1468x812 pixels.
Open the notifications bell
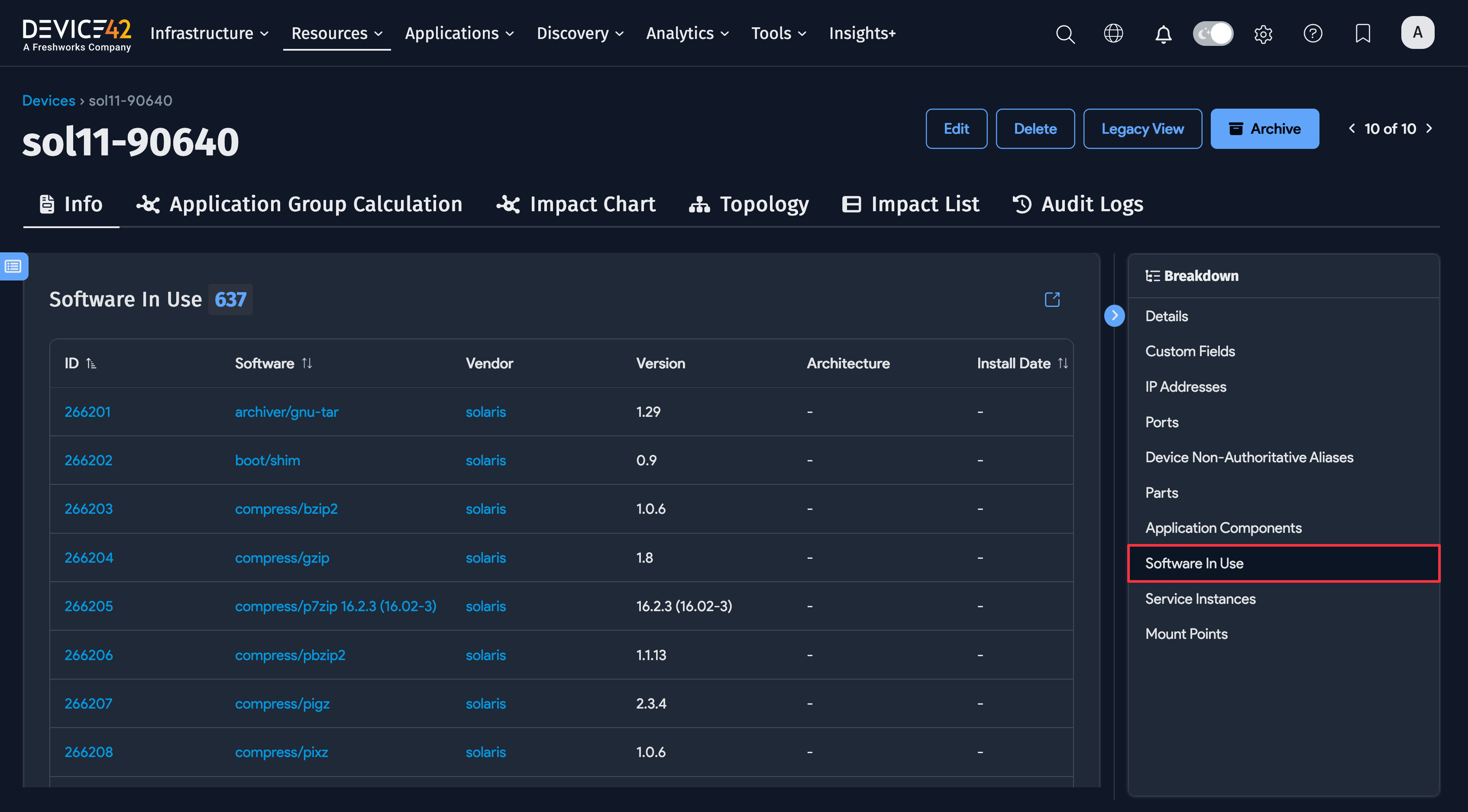1164,34
